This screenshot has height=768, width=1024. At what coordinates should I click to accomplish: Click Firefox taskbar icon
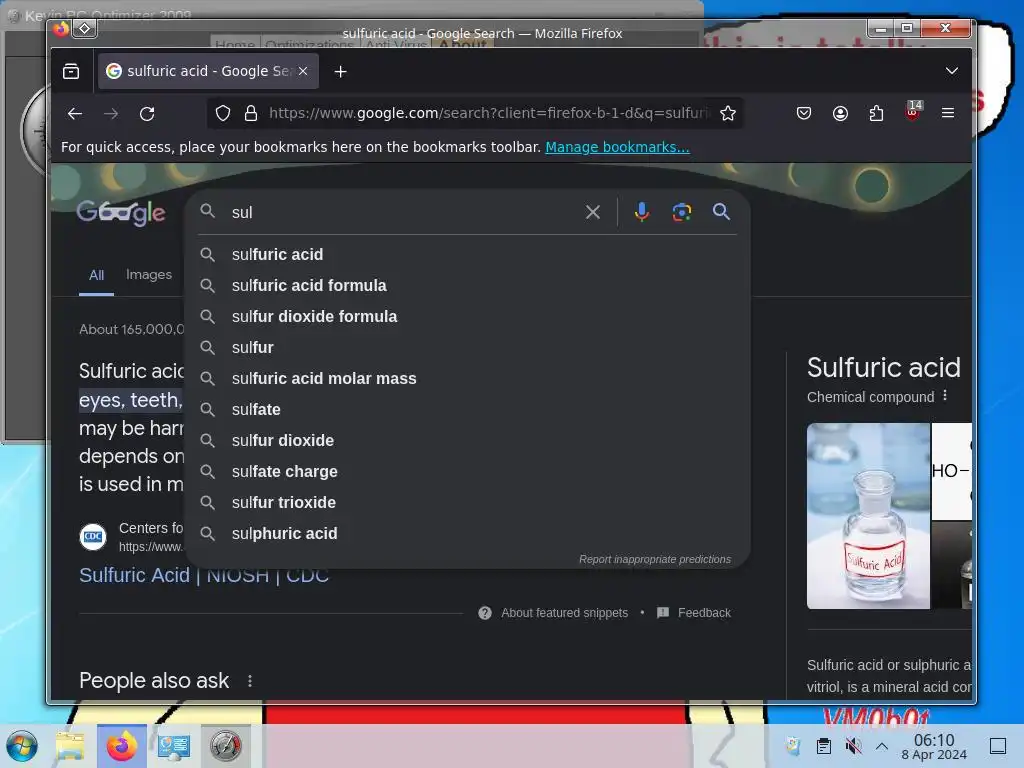tap(121, 746)
